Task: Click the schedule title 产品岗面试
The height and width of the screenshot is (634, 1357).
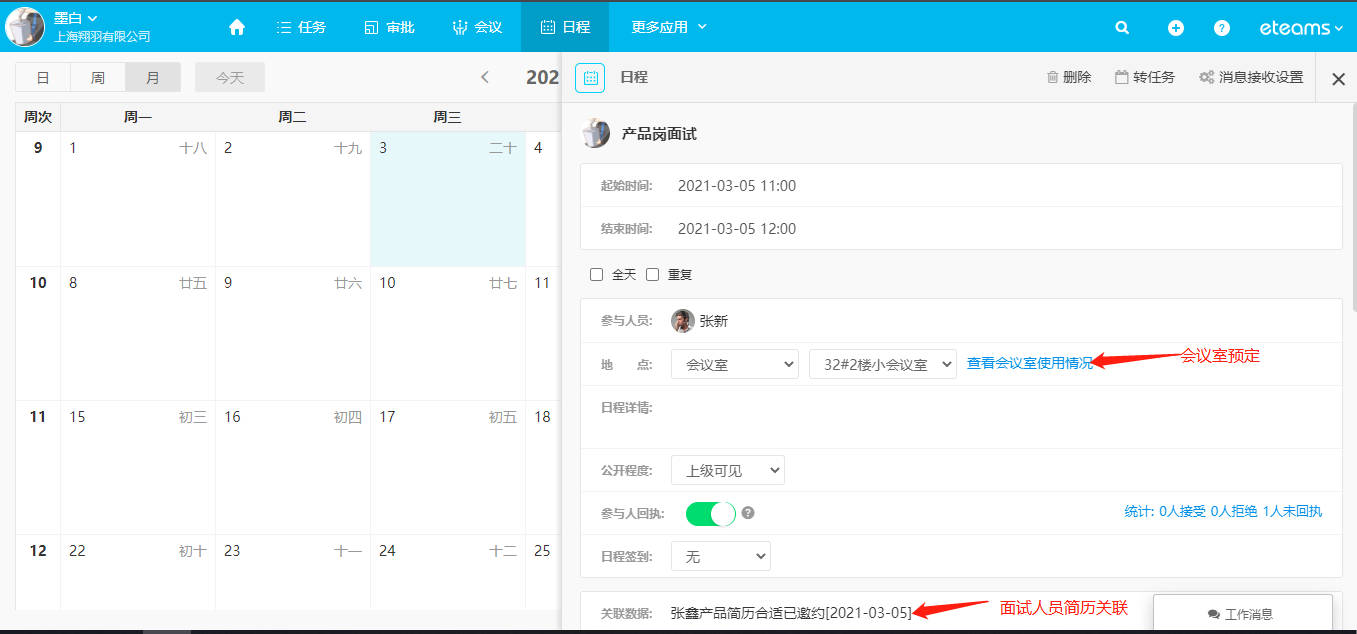Action: 660,134
